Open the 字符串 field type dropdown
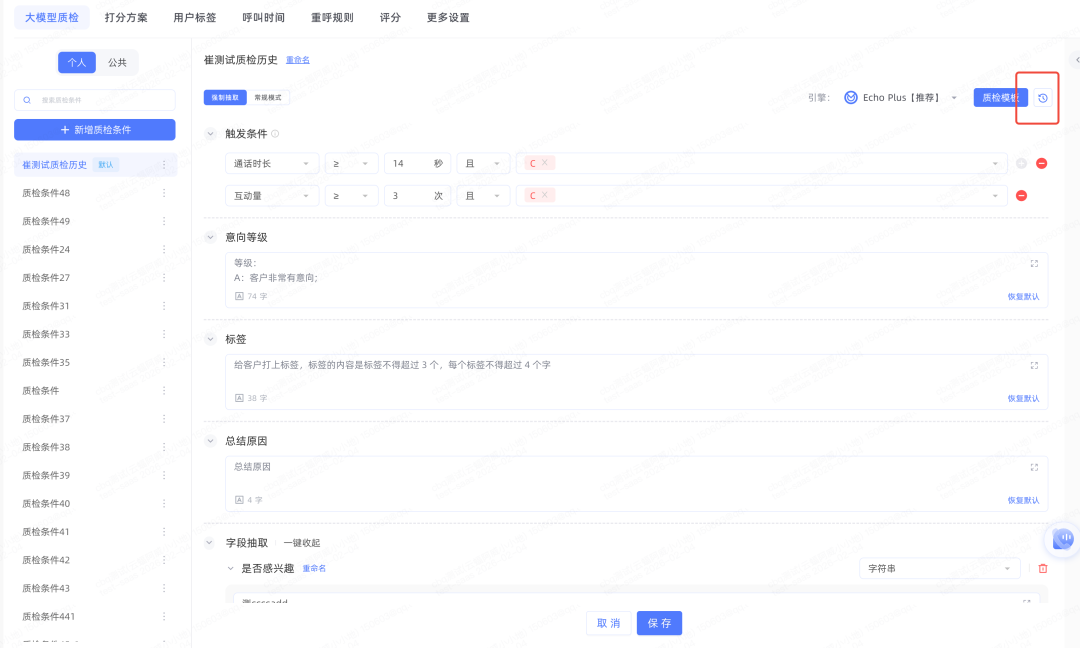Image resolution: width=1080 pixels, height=648 pixels. pos(939,569)
